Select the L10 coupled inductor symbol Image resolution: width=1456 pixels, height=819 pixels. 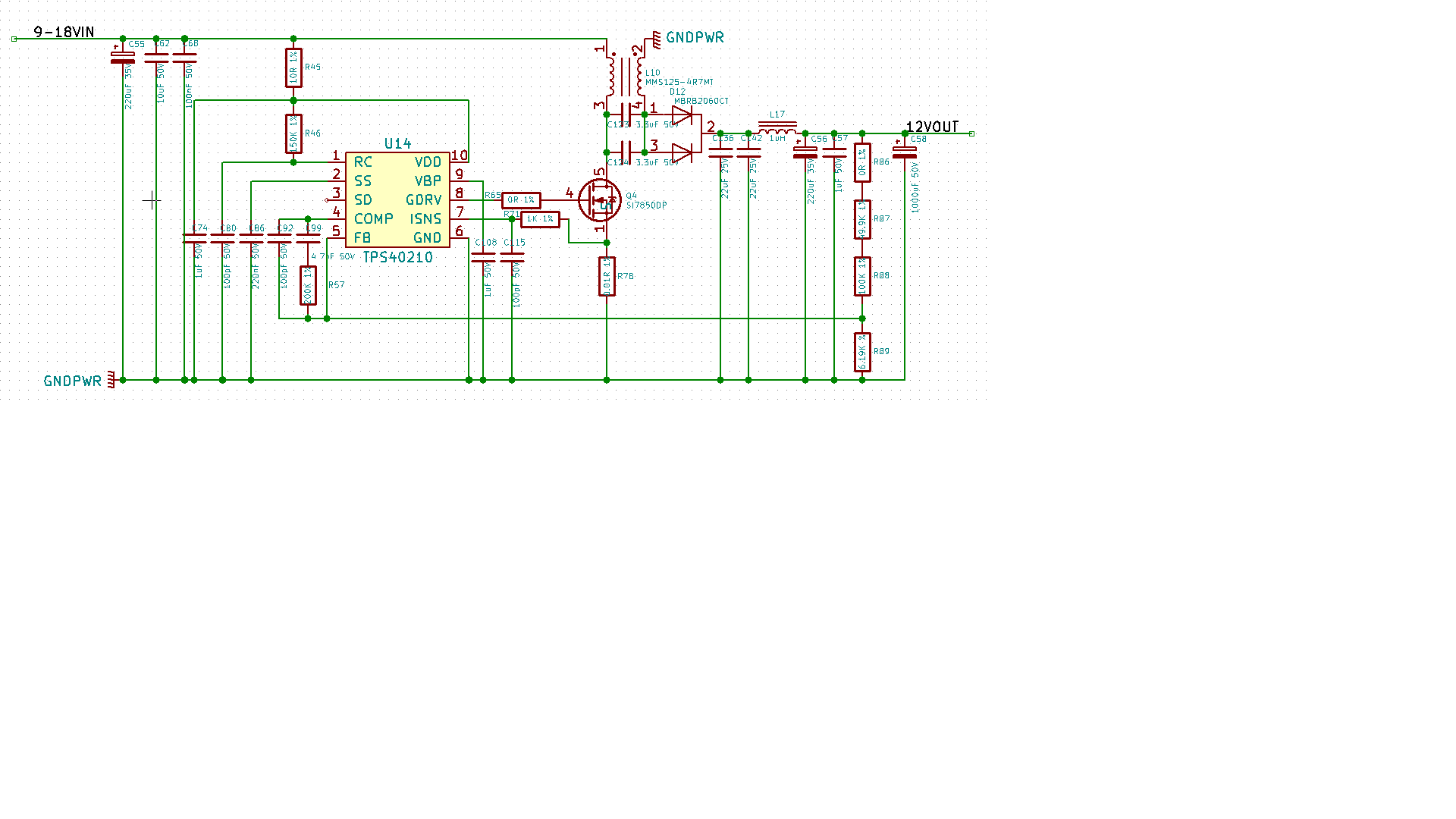625,76
